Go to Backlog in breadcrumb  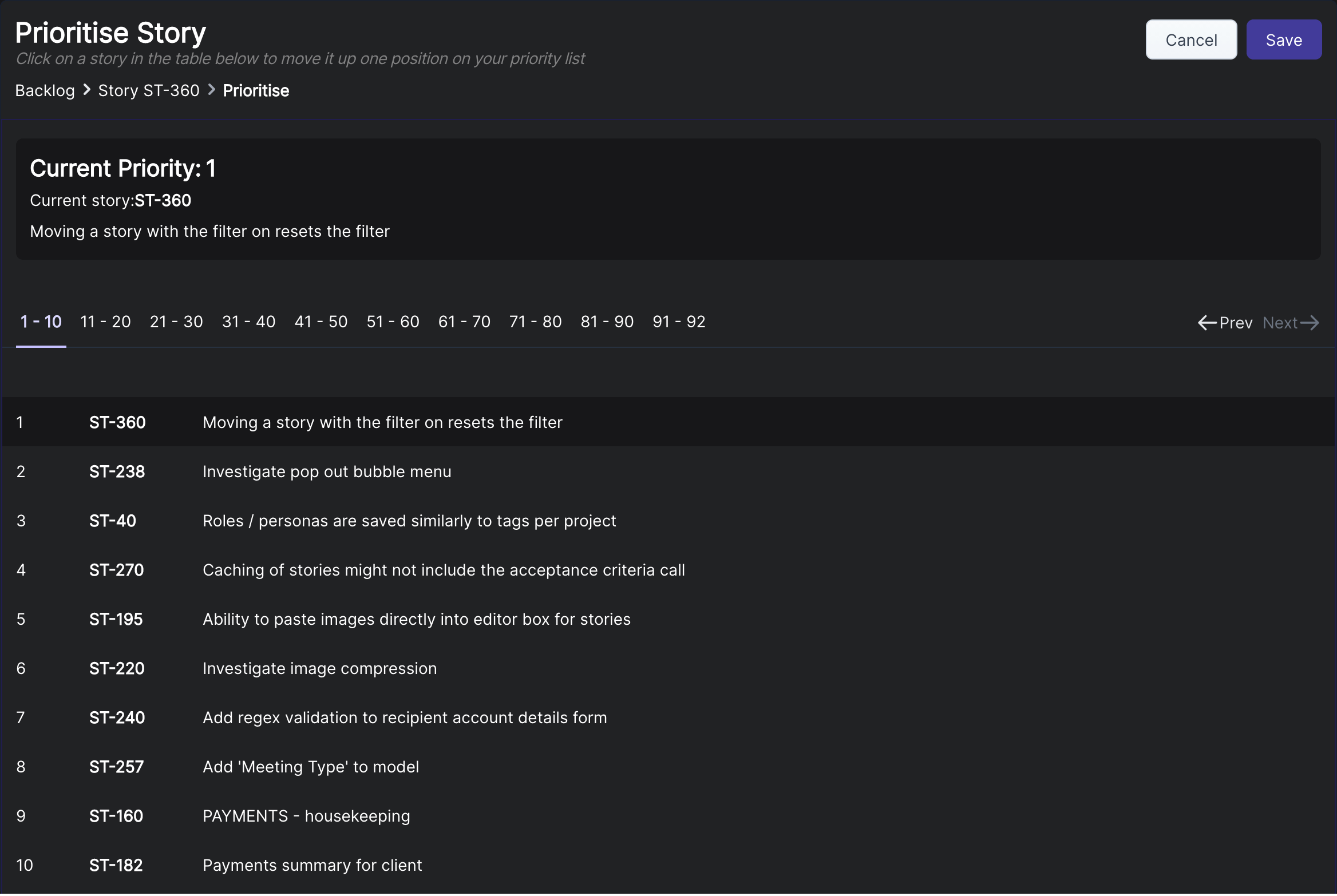45,90
